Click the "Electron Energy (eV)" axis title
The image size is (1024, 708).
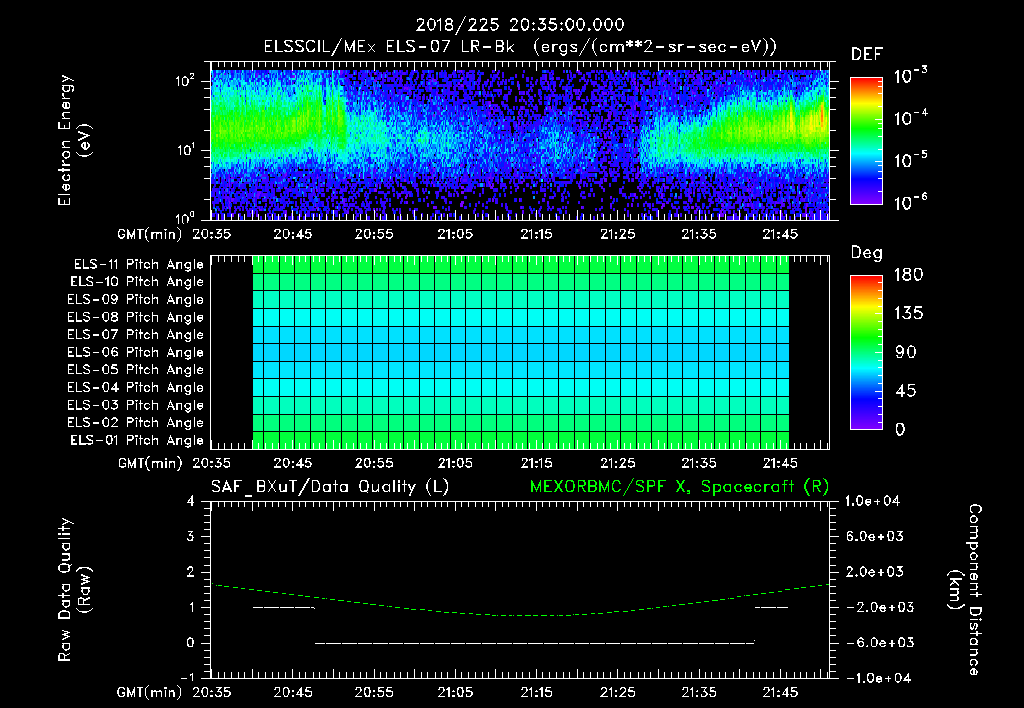point(72,140)
